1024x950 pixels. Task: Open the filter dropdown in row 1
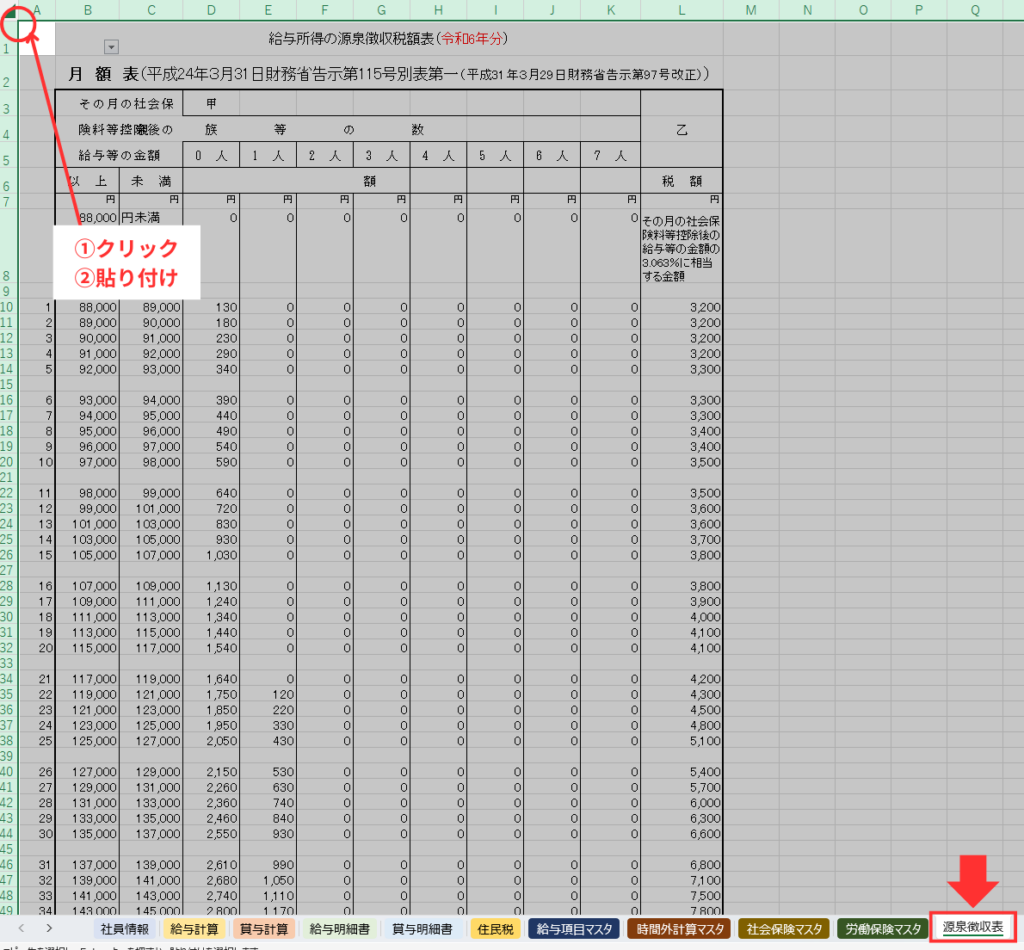[111, 46]
